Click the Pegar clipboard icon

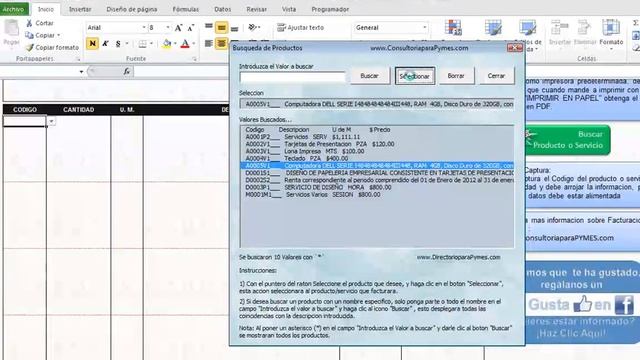pos(11,28)
